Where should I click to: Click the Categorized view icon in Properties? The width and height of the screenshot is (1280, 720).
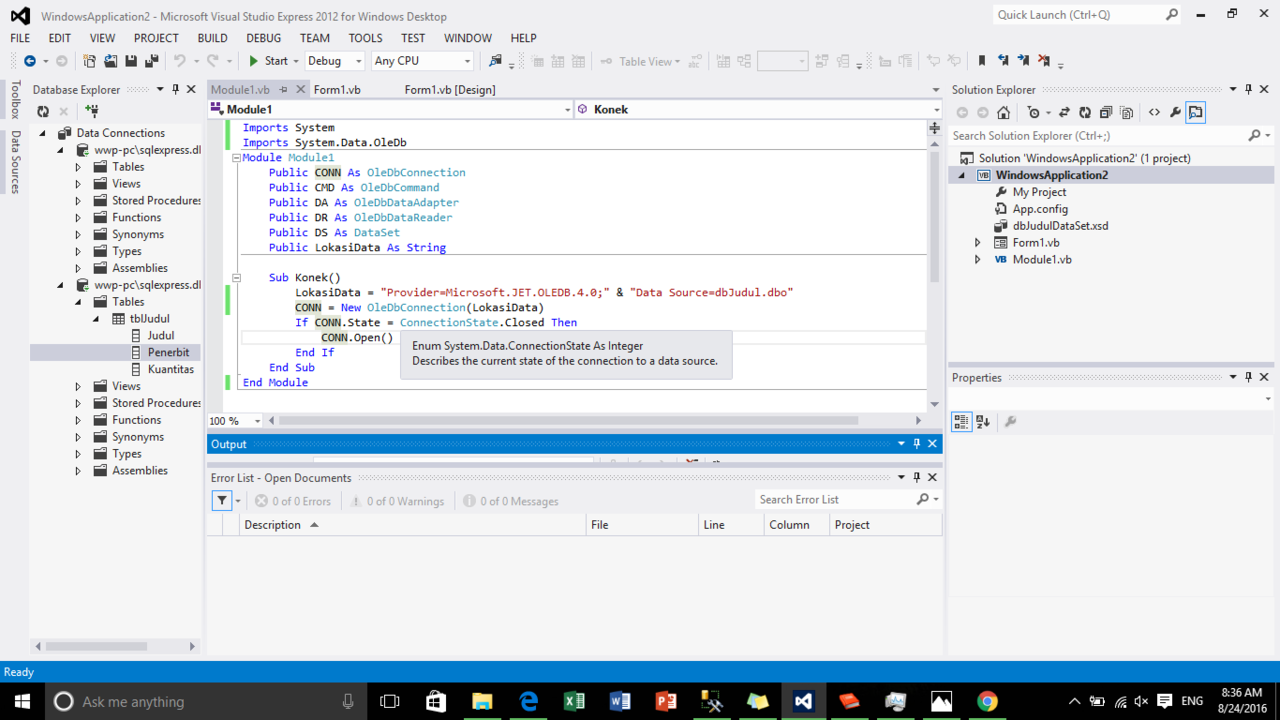[961, 422]
